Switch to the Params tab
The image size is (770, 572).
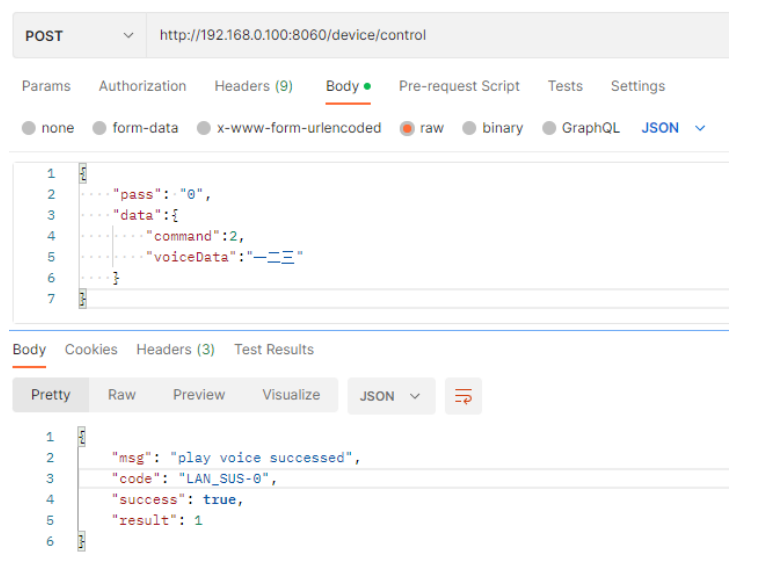coord(46,86)
